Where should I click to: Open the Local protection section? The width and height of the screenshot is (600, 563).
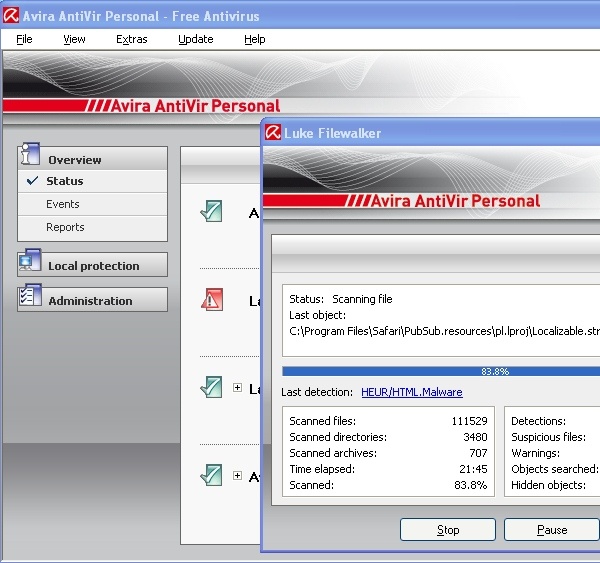tap(92, 264)
